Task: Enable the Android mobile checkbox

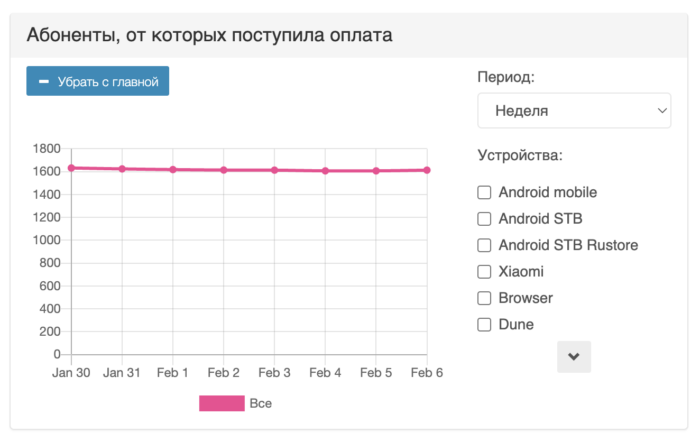Action: [x=485, y=192]
